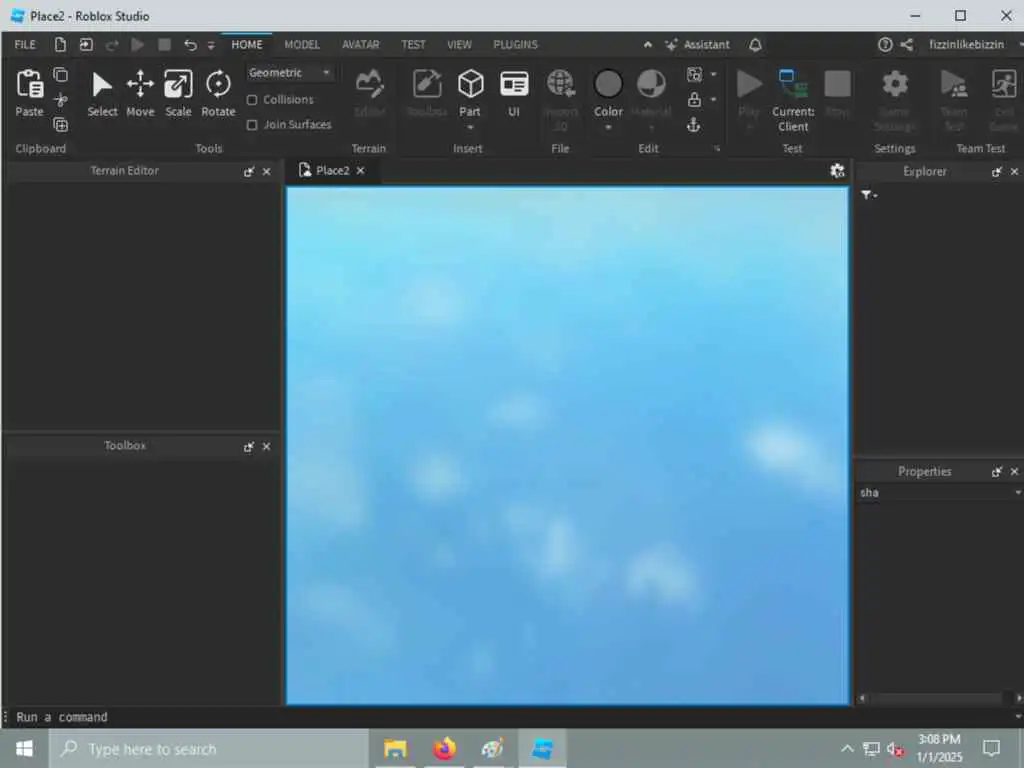1024x768 pixels.
Task: Open the Terrain Editor ribbon button
Action: pos(370,93)
